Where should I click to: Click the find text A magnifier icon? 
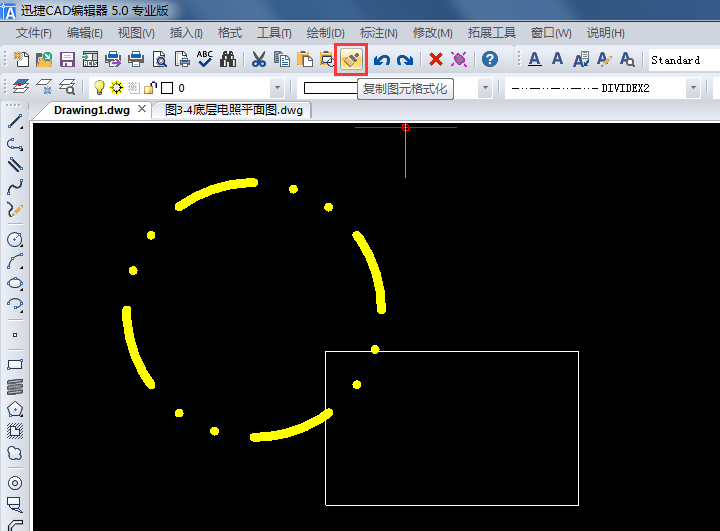tap(627, 59)
